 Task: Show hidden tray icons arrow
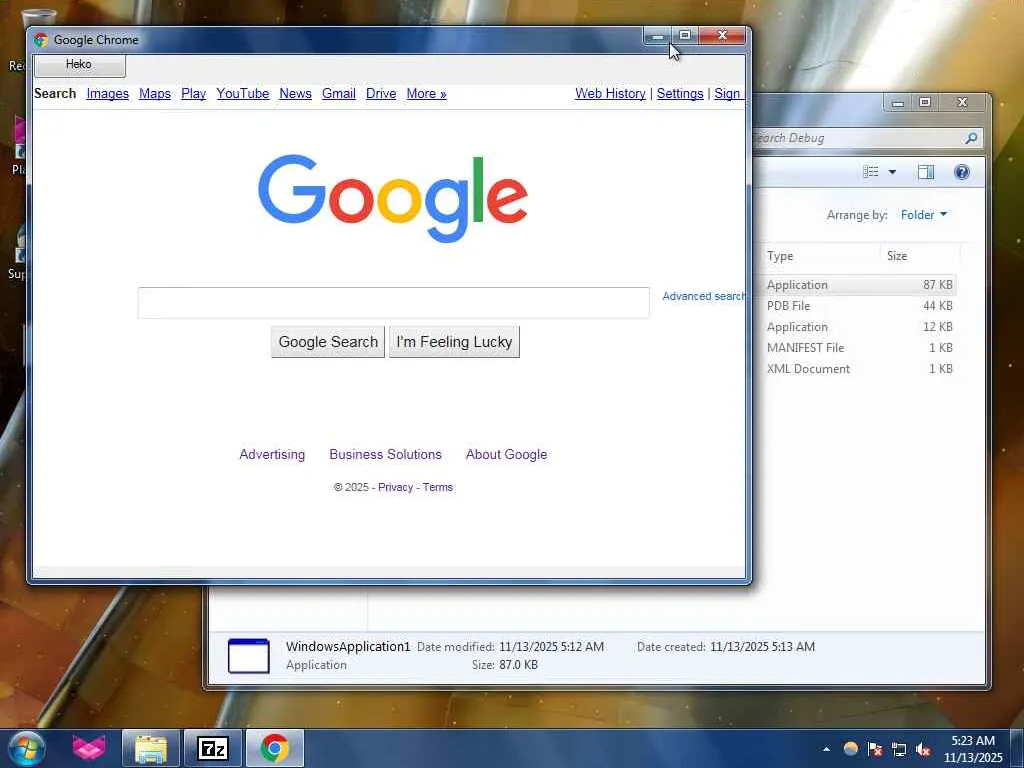[826, 749]
